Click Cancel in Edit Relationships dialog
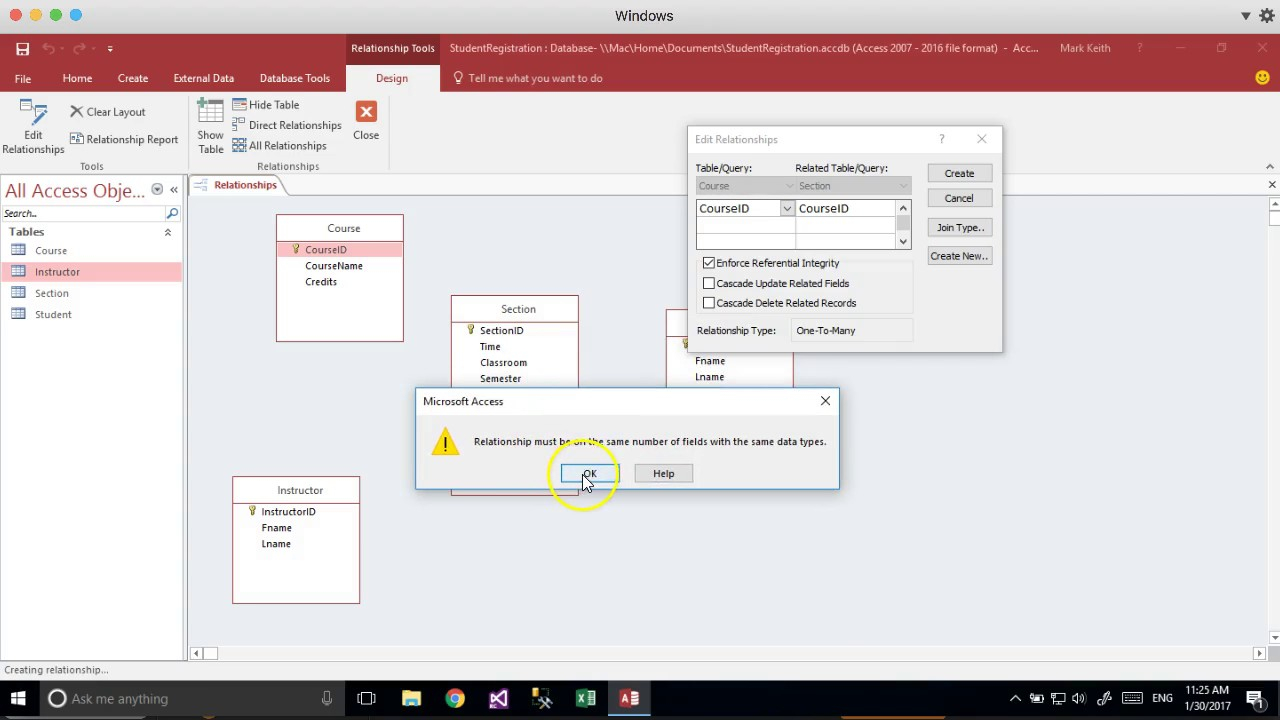This screenshot has height=720, width=1280. click(x=959, y=198)
